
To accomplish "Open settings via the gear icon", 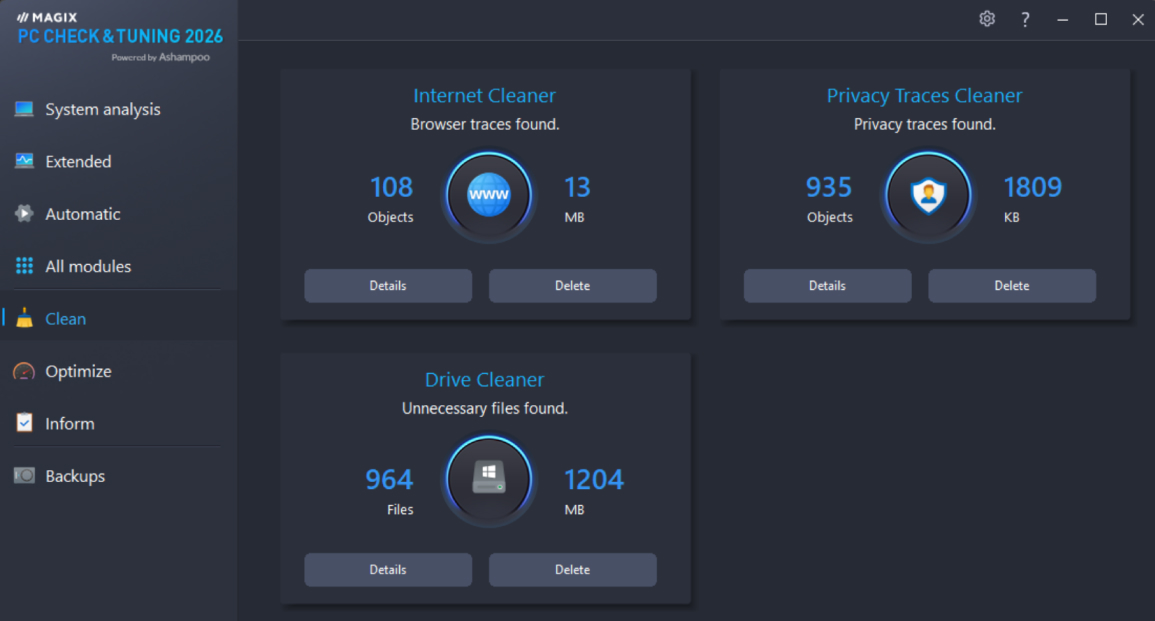I will (987, 19).
